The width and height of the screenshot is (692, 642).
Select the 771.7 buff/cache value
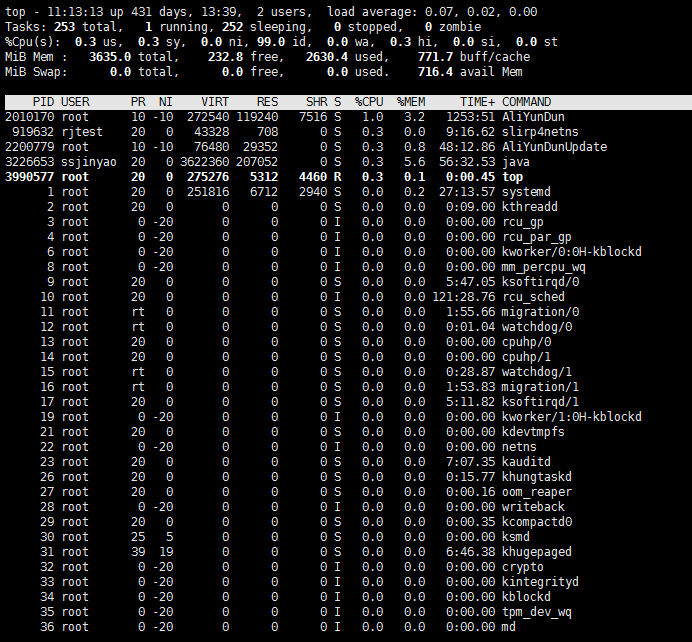pos(435,57)
